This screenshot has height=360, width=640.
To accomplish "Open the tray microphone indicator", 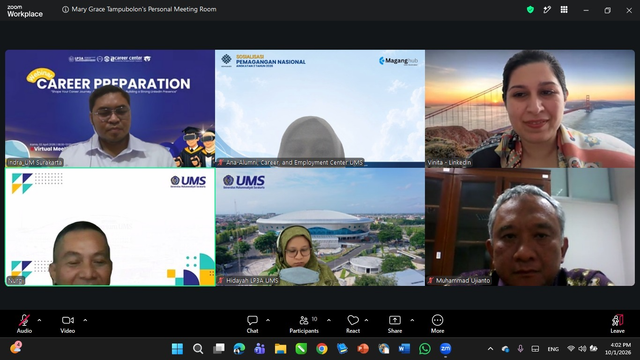I will [520, 349].
